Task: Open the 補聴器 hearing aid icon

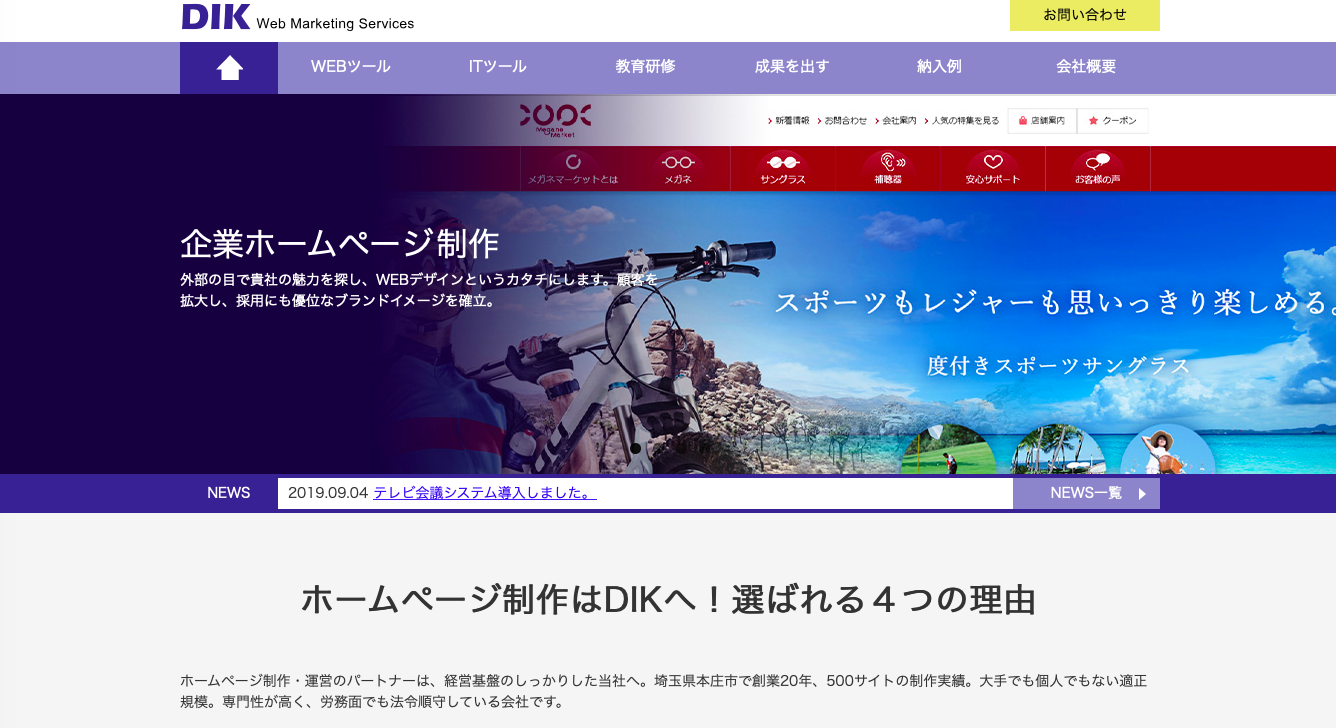Action: [887, 163]
